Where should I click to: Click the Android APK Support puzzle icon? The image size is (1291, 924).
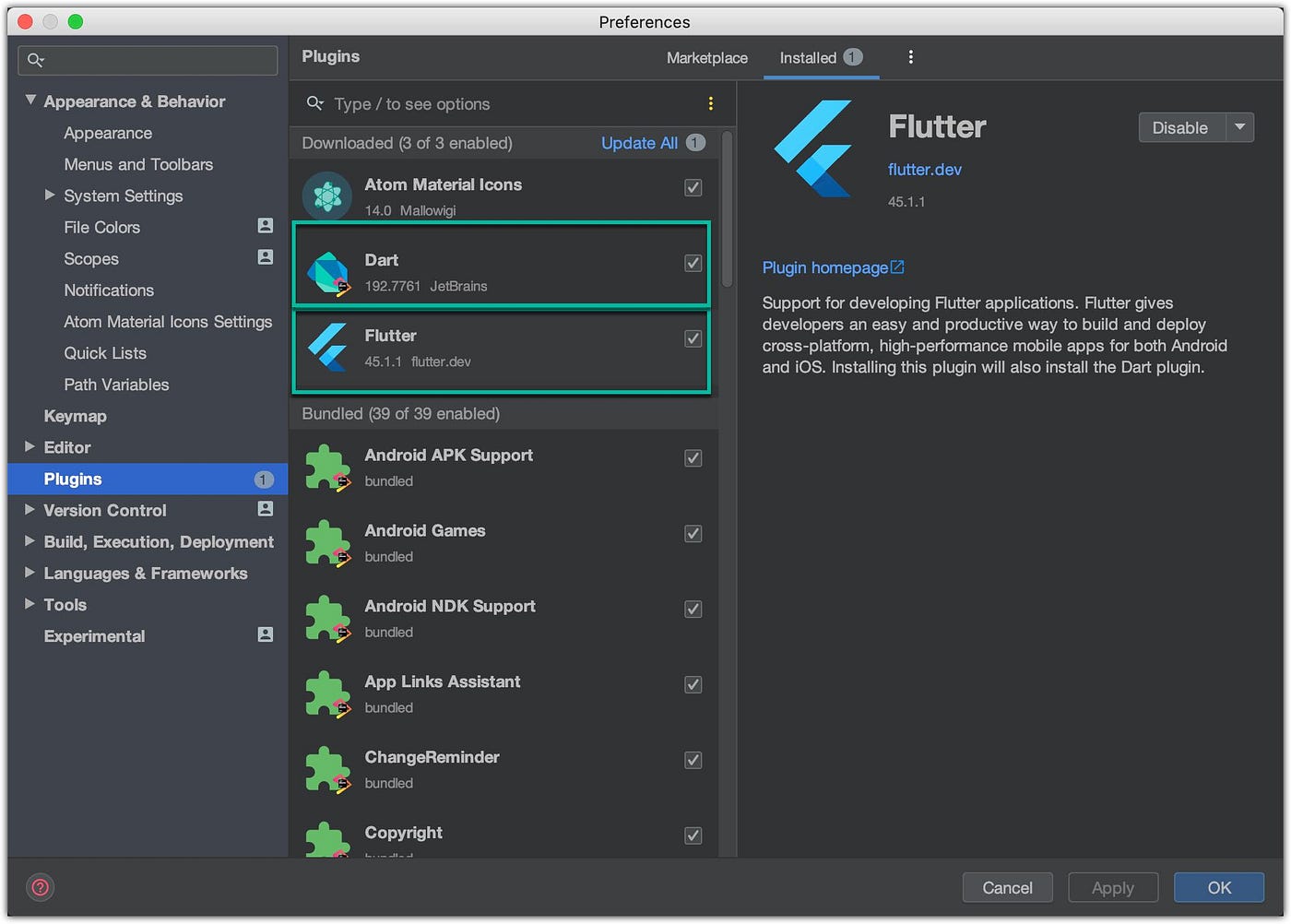tap(327, 467)
